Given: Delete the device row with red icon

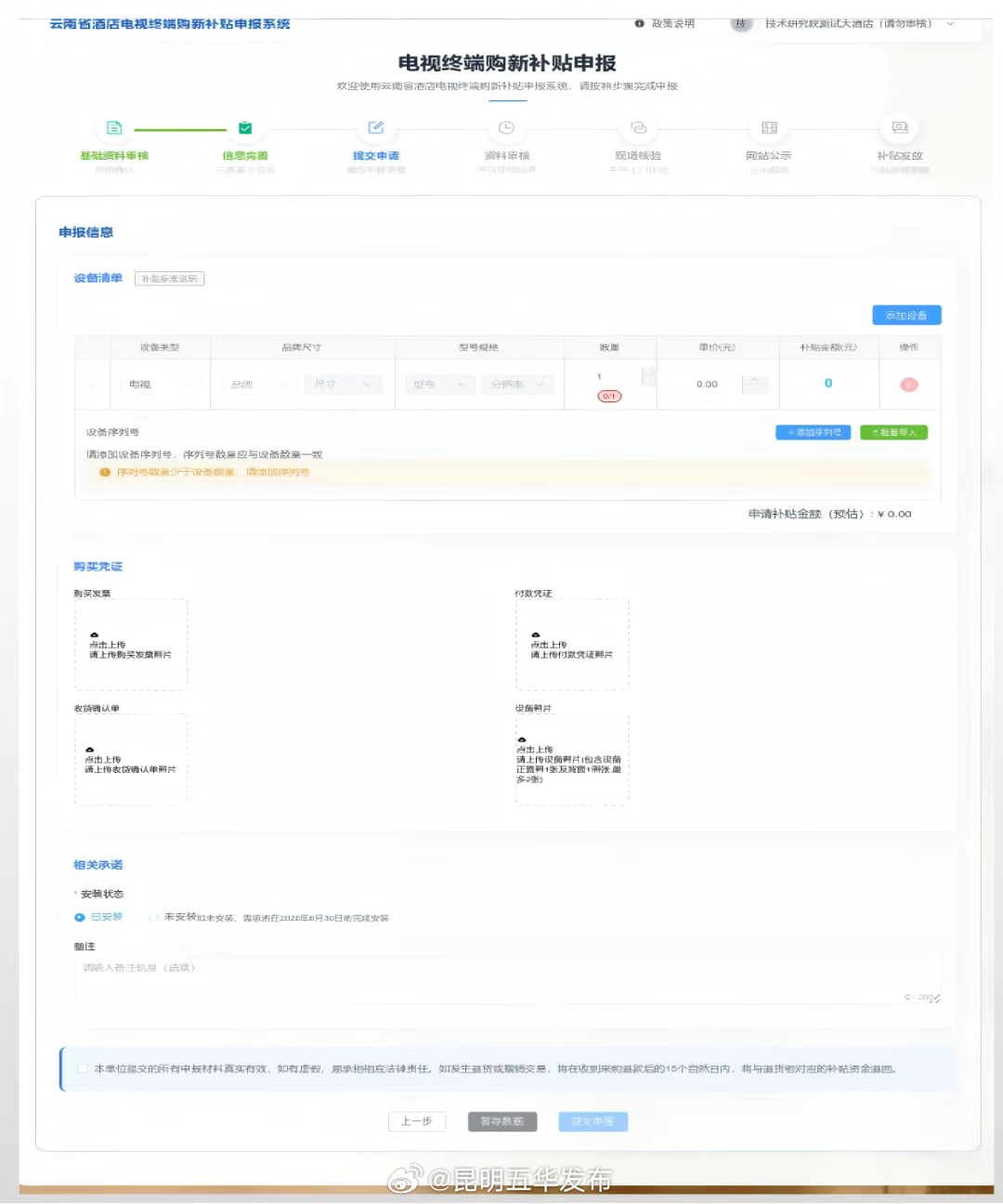Looking at the screenshot, I should tap(909, 385).
